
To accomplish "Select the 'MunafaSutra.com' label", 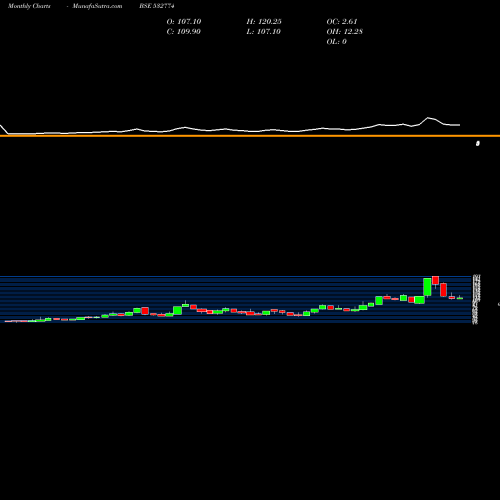I will click(x=97, y=6).
